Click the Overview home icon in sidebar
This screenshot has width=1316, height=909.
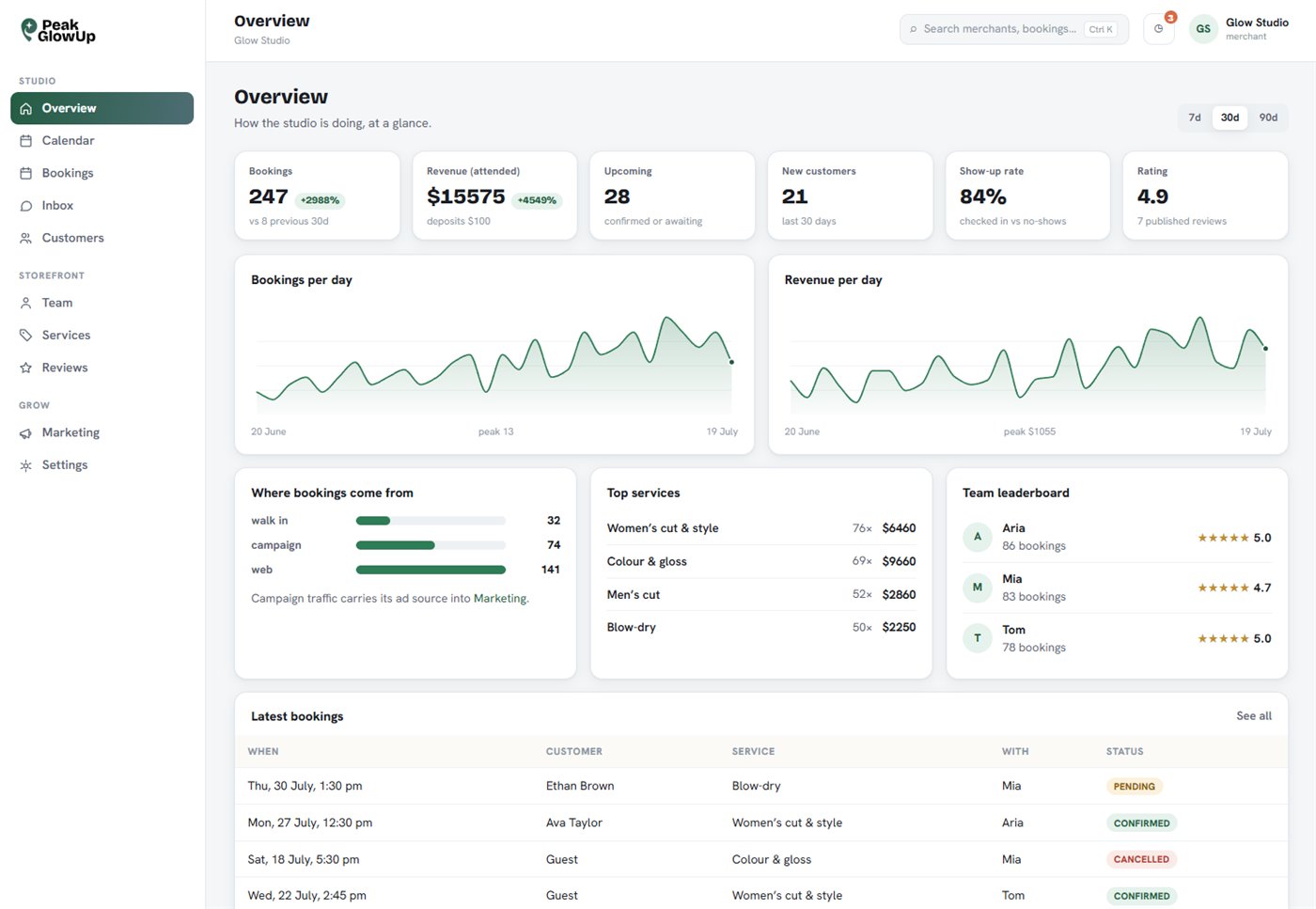point(26,108)
